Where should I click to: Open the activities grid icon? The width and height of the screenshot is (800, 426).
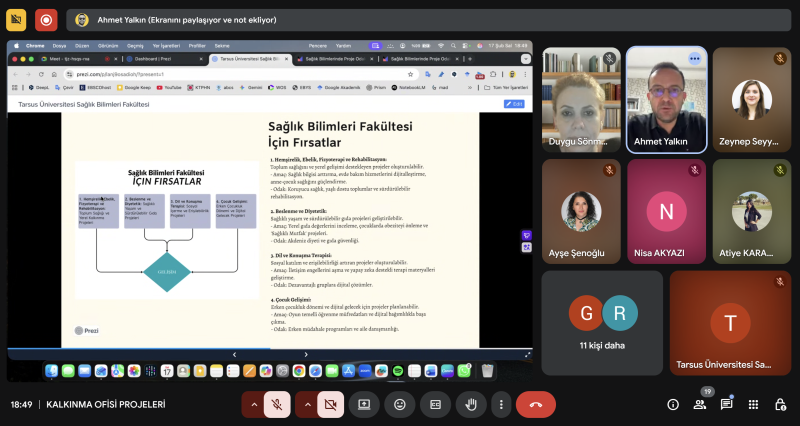pyautogui.click(x=753, y=404)
